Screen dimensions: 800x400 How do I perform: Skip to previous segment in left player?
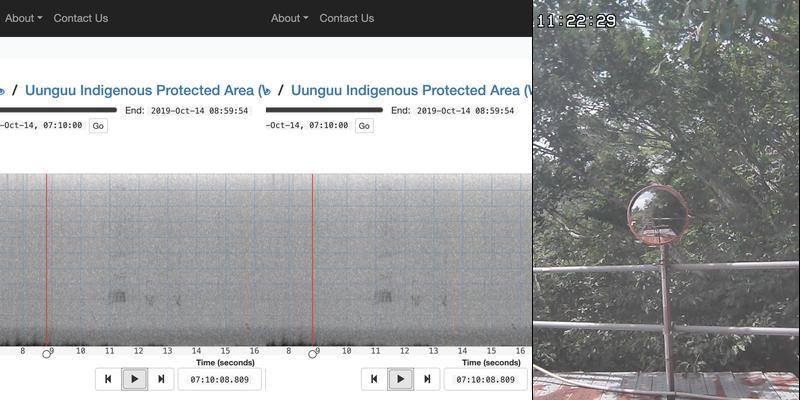(108, 379)
